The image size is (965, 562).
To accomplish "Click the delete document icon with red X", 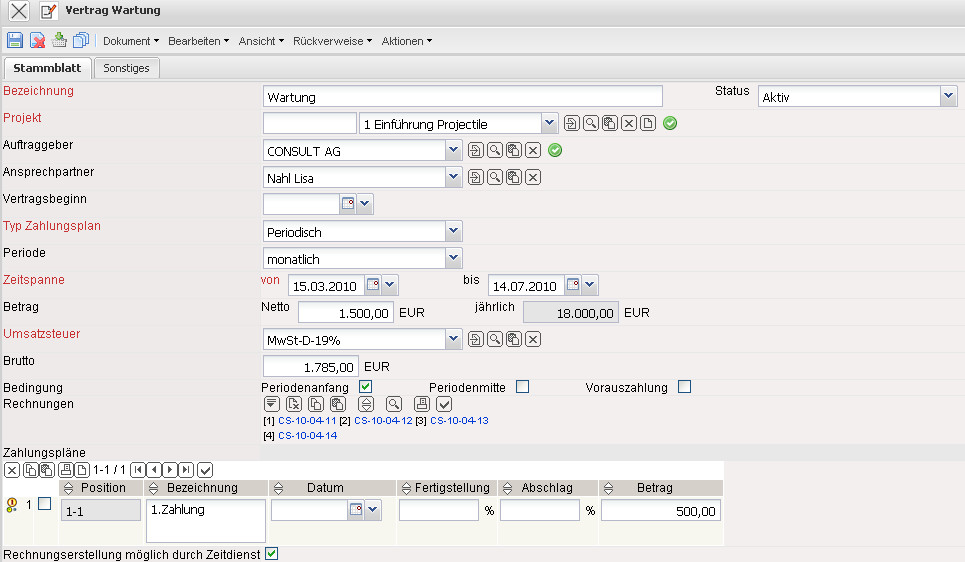I will point(37,40).
